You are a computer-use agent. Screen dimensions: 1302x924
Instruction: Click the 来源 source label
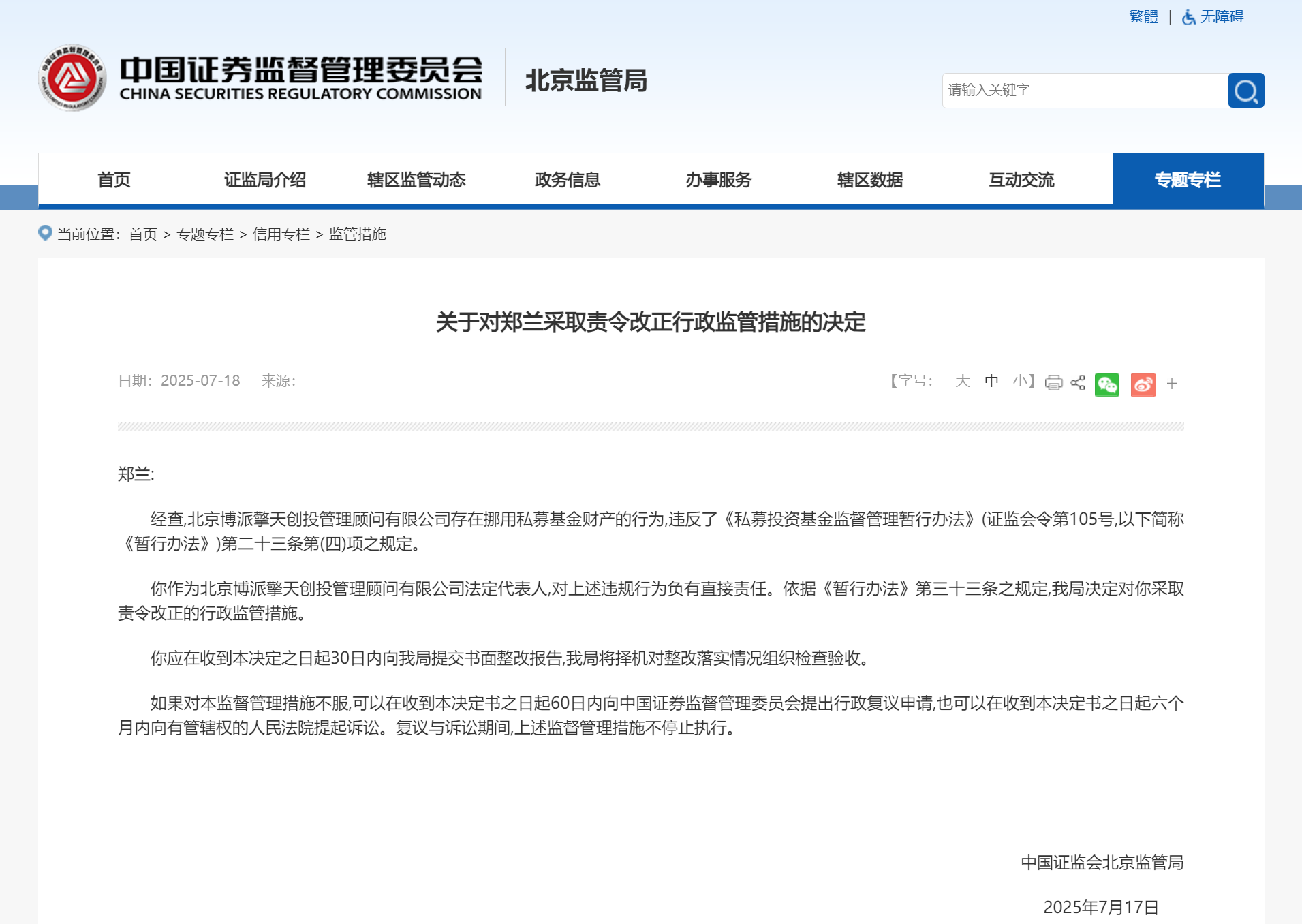pos(279,380)
